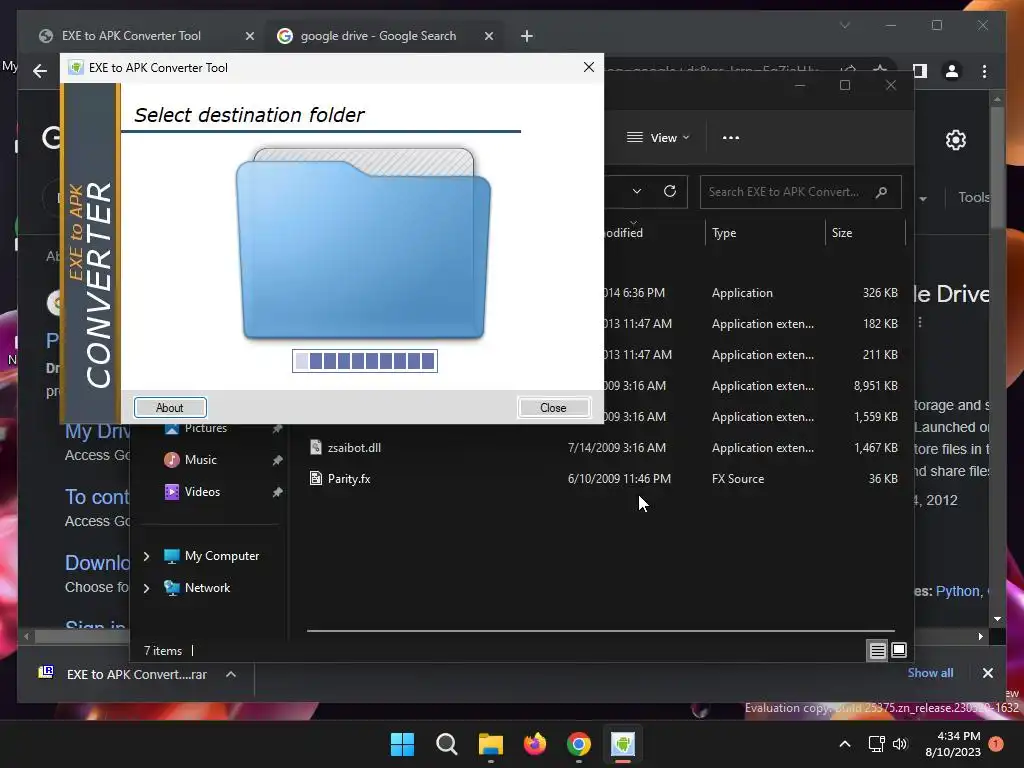This screenshot has width=1024, height=768.
Task: Click the About button in converter dialog
Action: coord(170,408)
